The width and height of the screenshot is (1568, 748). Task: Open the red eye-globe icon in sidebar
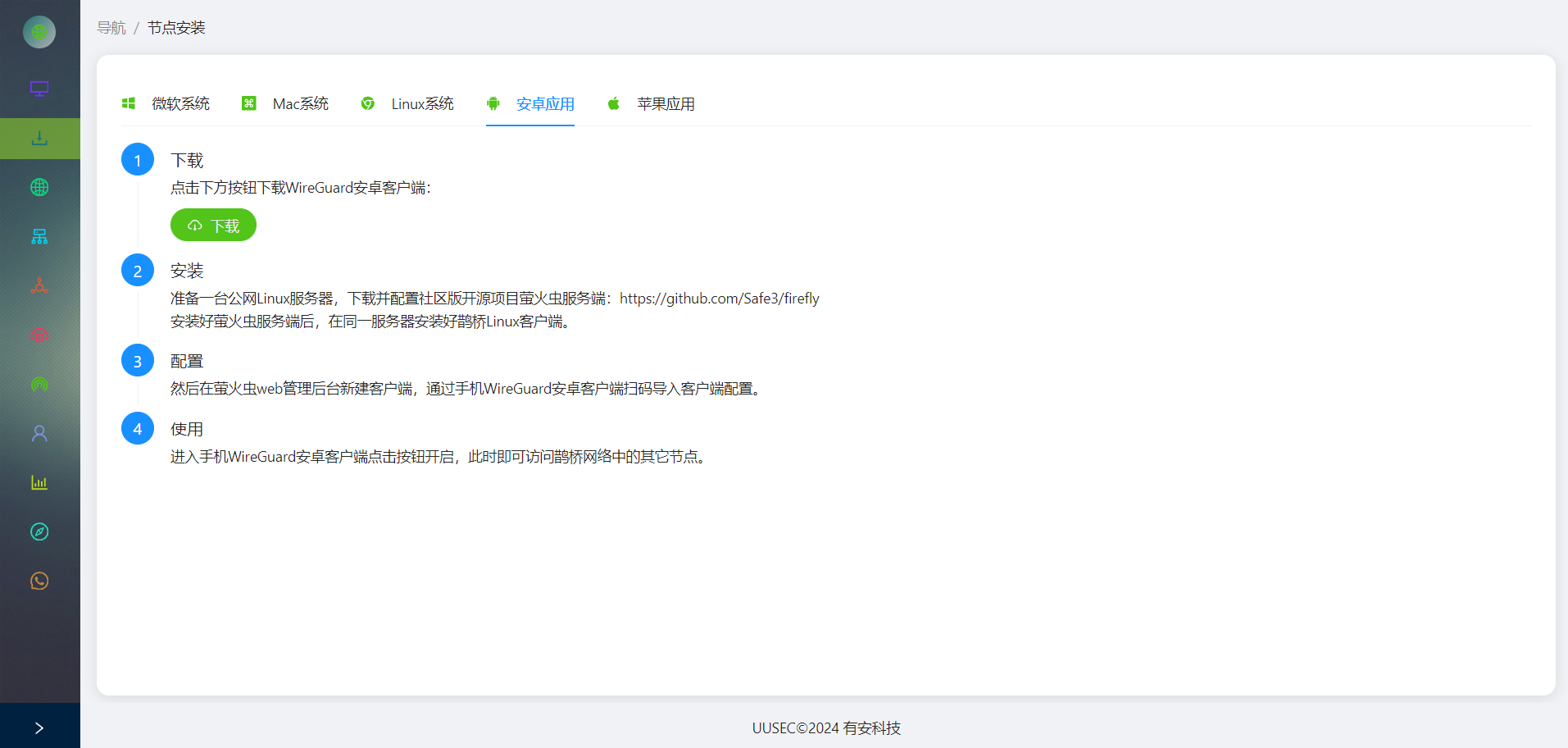point(39,335)
